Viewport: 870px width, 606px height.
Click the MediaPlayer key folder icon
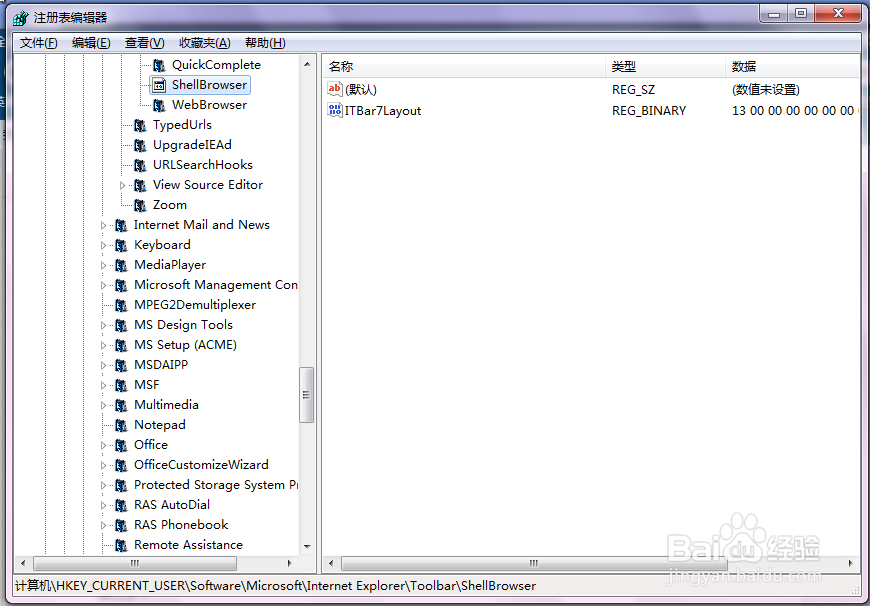pos(122,265)
